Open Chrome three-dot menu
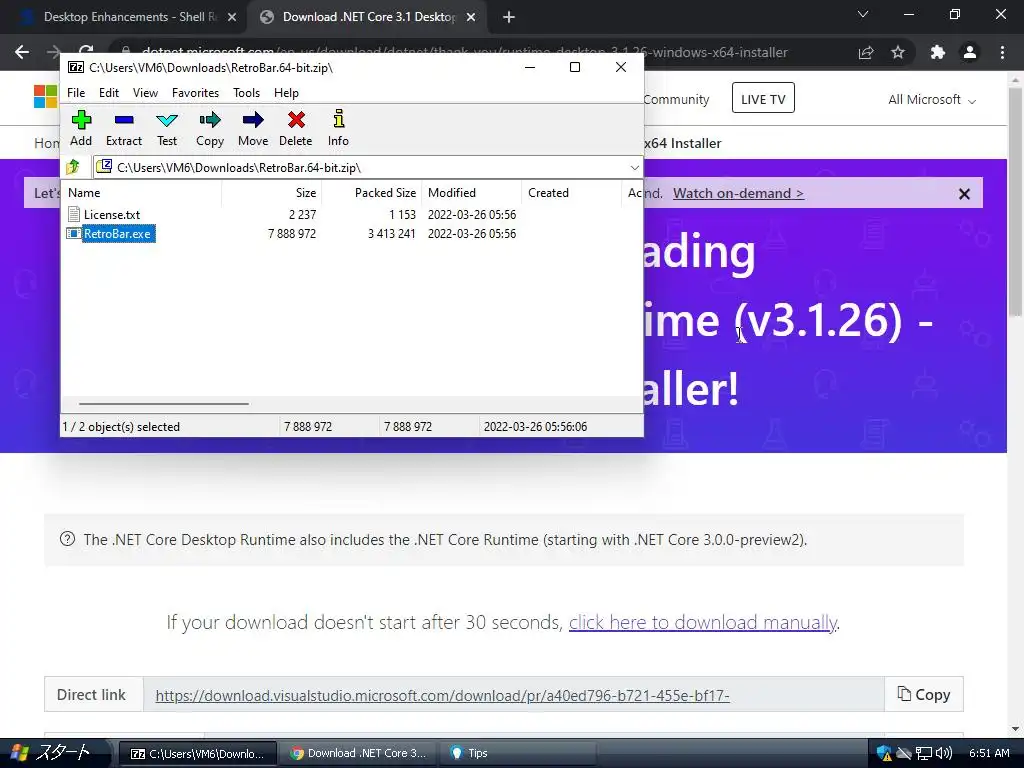 click(1002, 52)
